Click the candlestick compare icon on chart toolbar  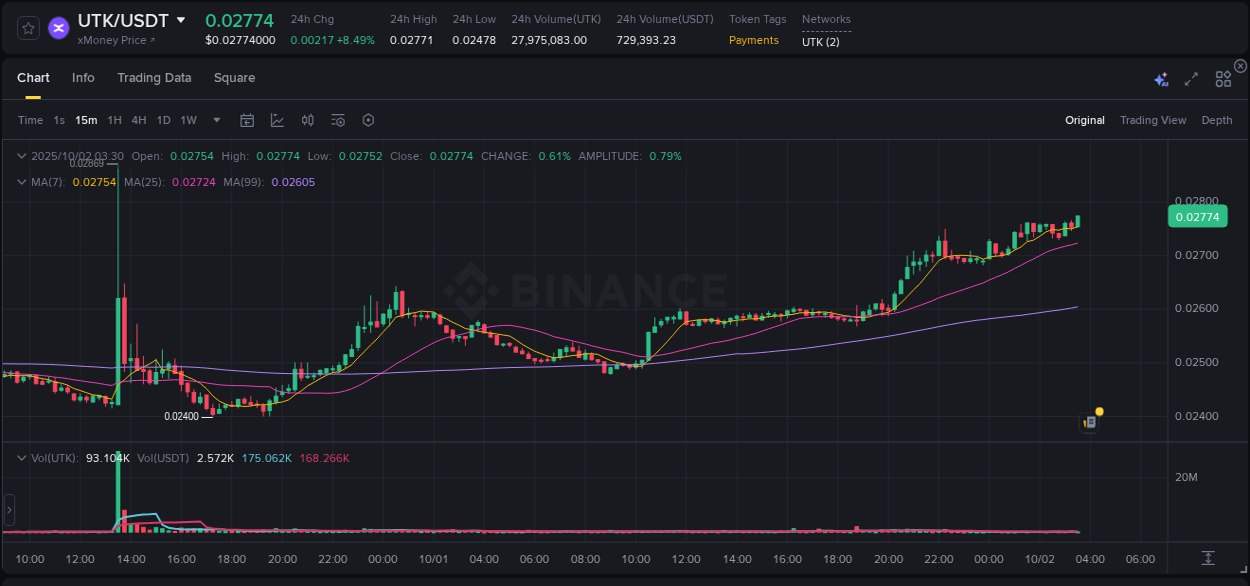(x=307, y=120)
